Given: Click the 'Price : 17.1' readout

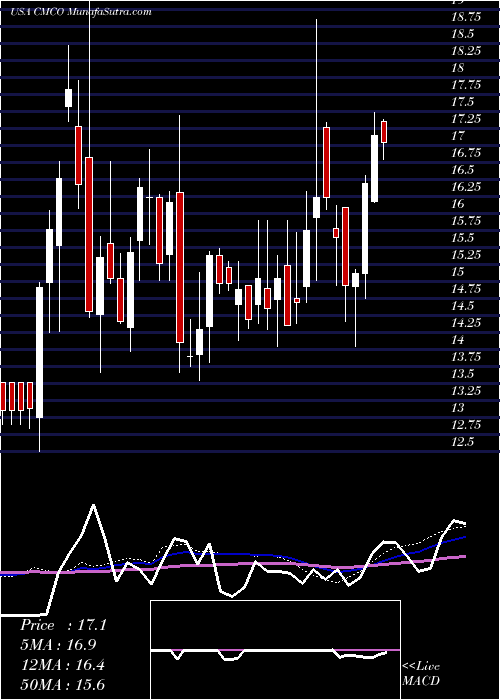Looking at the screenshot, I should point(63,625).
